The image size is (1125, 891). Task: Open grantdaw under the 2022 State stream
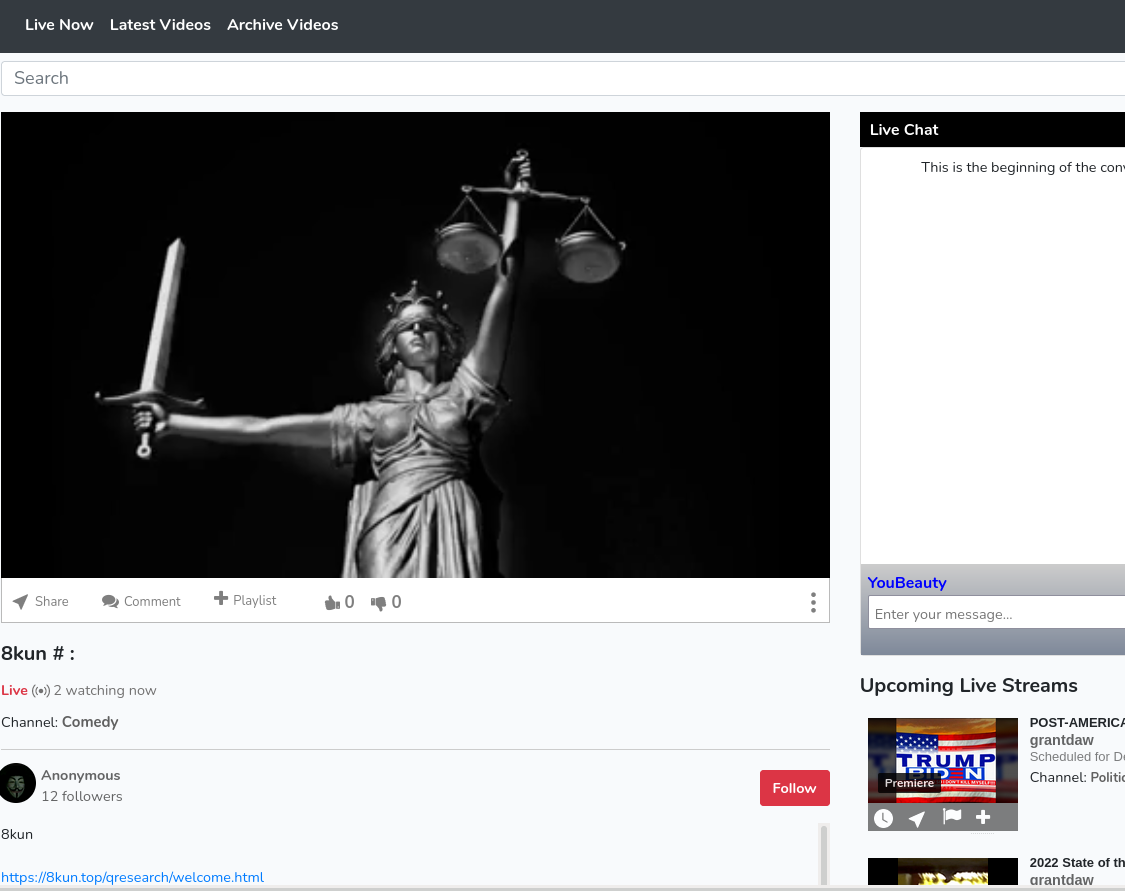coord(1062,880)
